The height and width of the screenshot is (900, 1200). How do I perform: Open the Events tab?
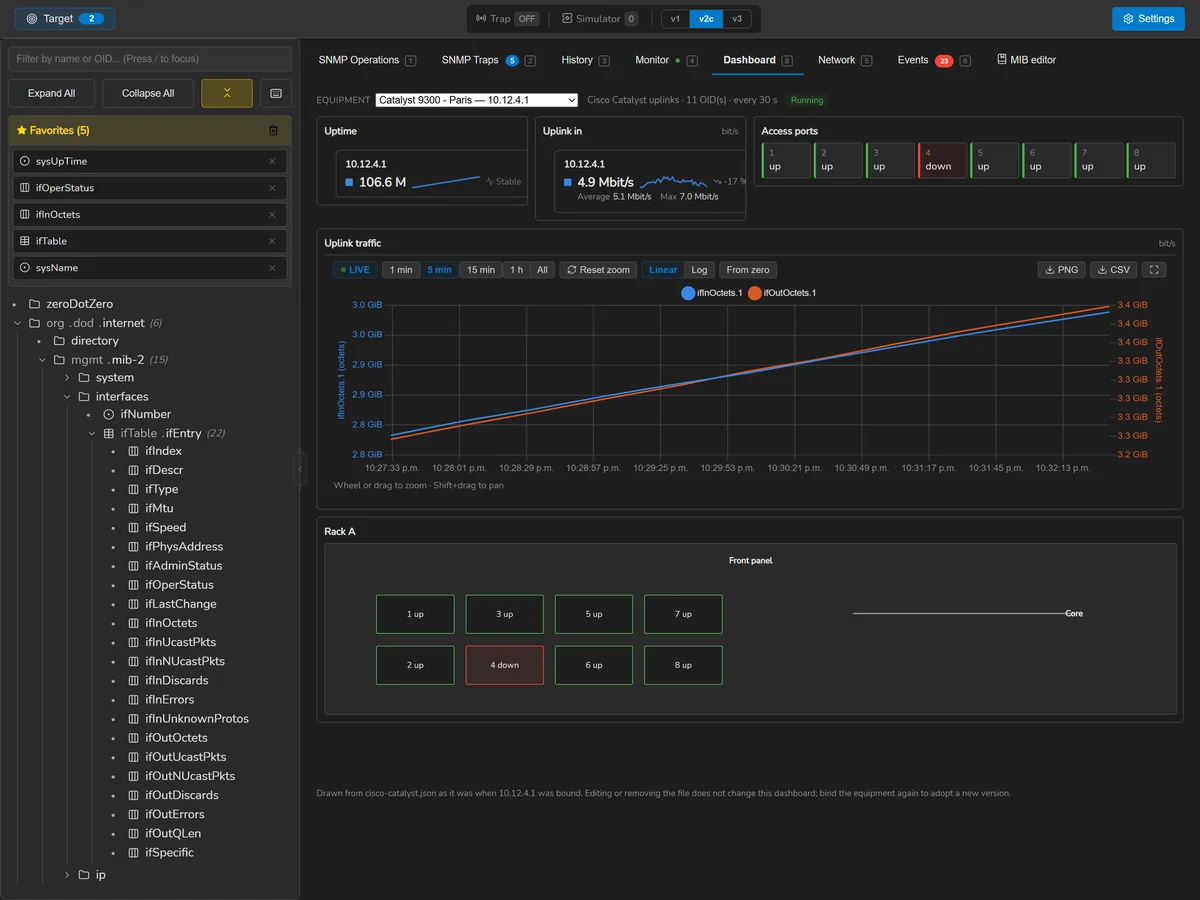click(934, 60)
